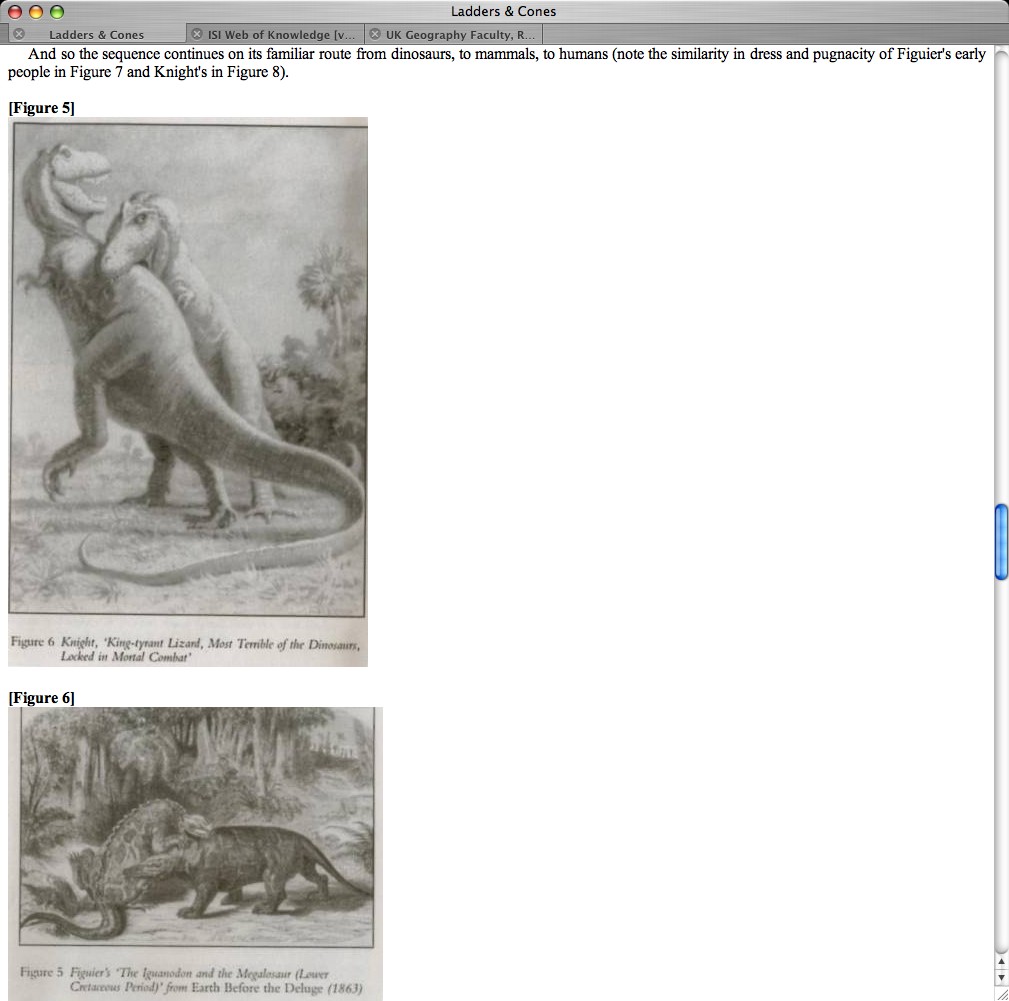Click the red window close button
Viewport: 1009px width, 1001px height.
coord(15,12)
